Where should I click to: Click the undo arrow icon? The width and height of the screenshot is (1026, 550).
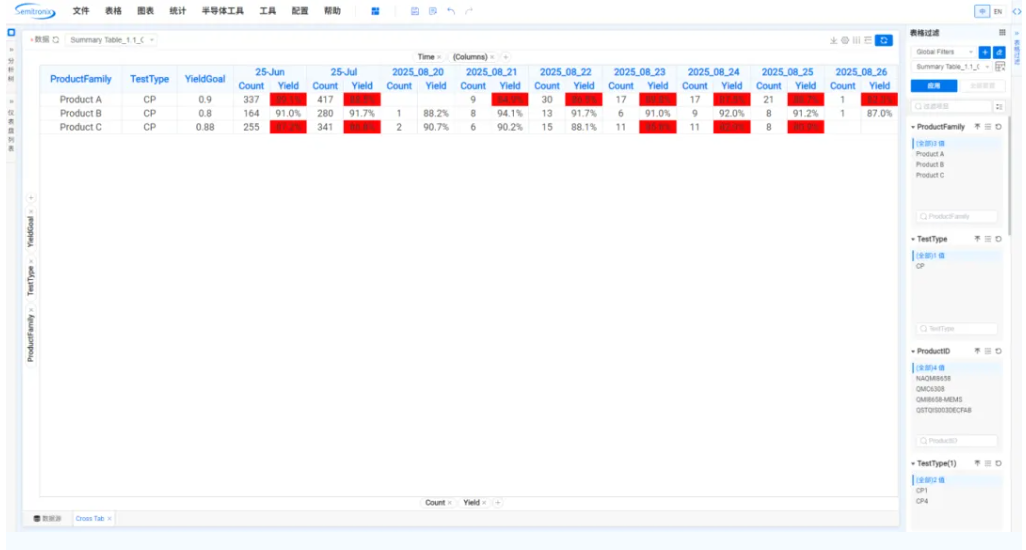451,11
